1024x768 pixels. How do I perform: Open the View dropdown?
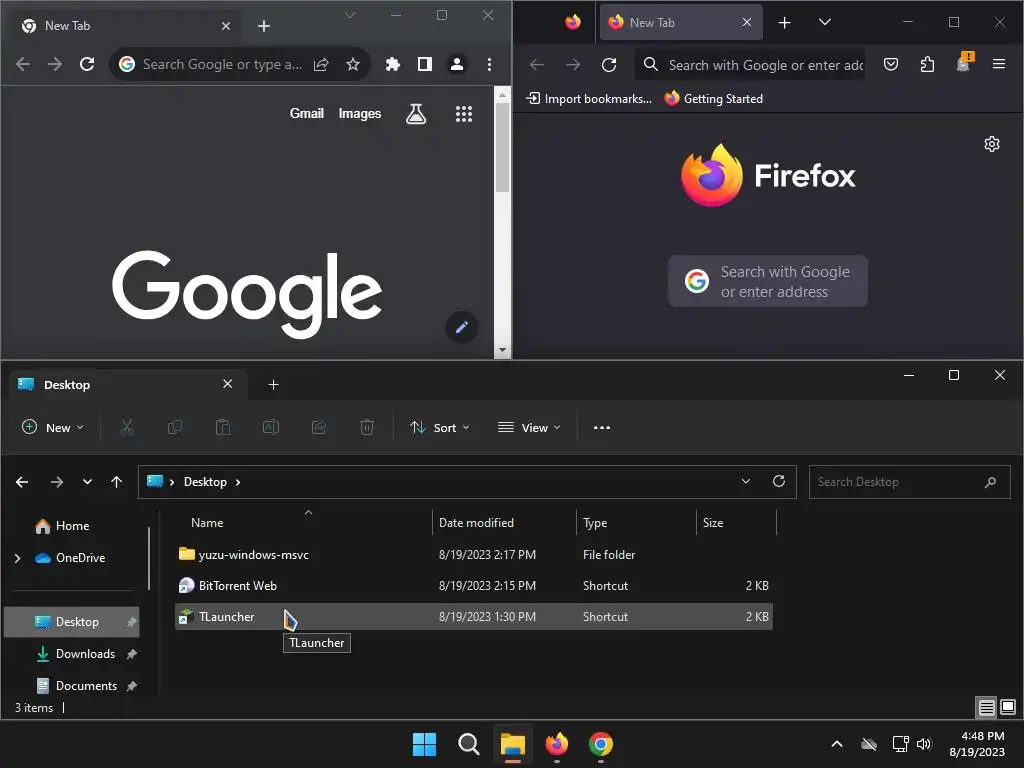pos(529,428)
